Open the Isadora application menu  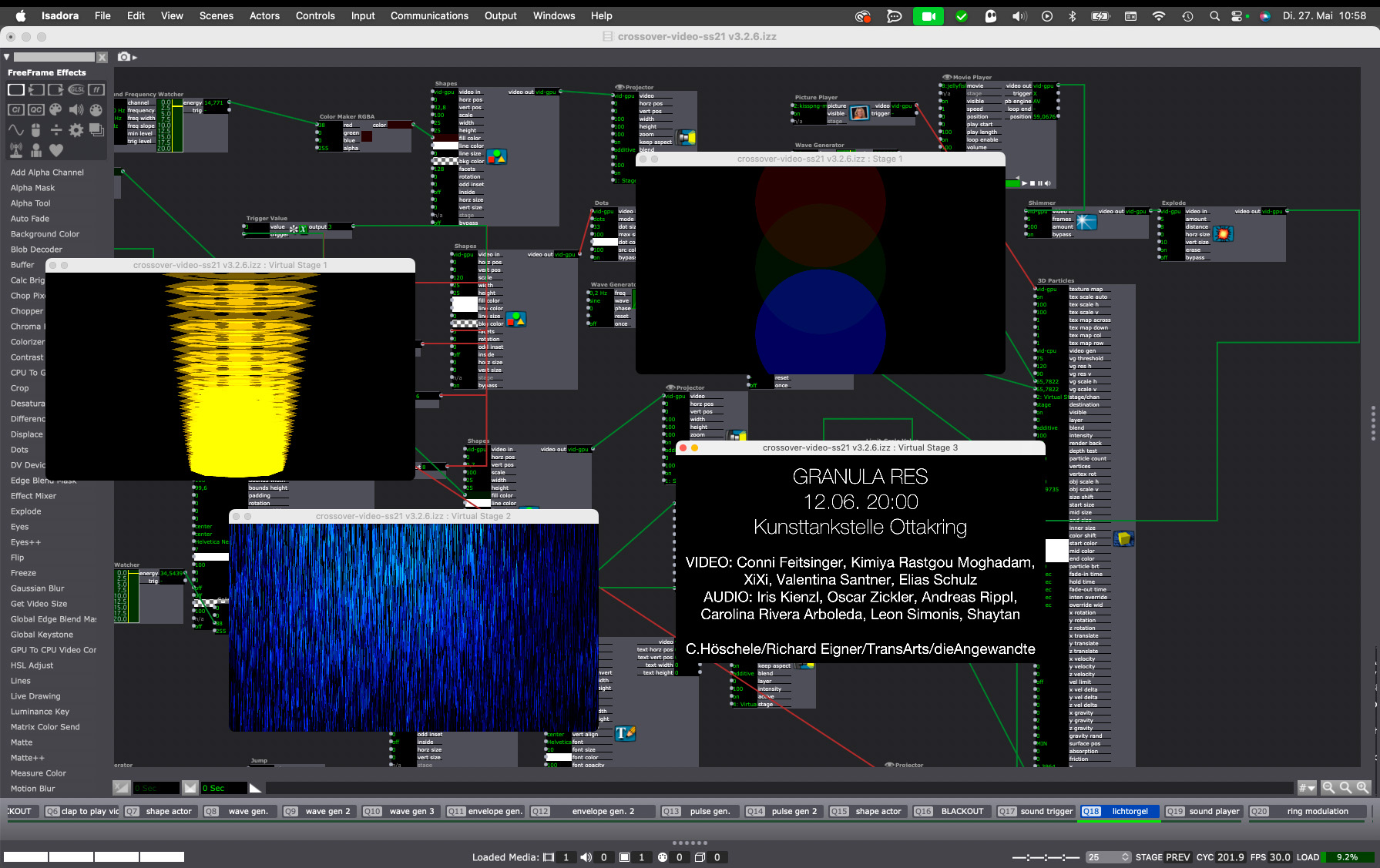60,16
